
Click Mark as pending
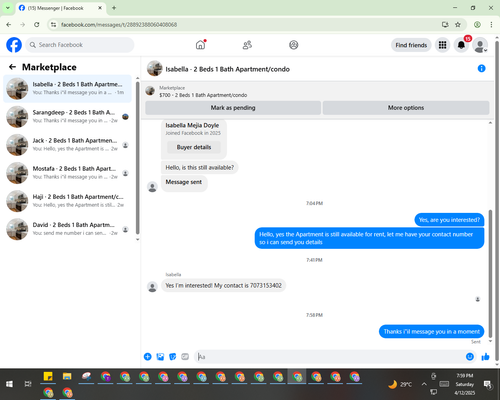[x=233, y=108]
